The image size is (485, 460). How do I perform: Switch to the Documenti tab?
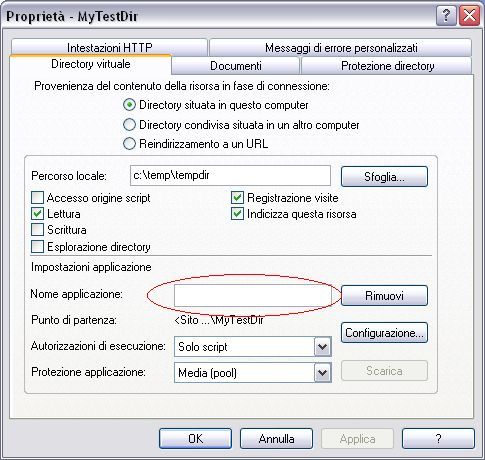(236, 66)
